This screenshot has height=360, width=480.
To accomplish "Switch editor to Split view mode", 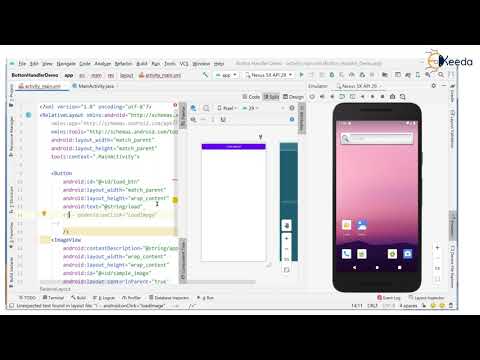I will 272,97.
